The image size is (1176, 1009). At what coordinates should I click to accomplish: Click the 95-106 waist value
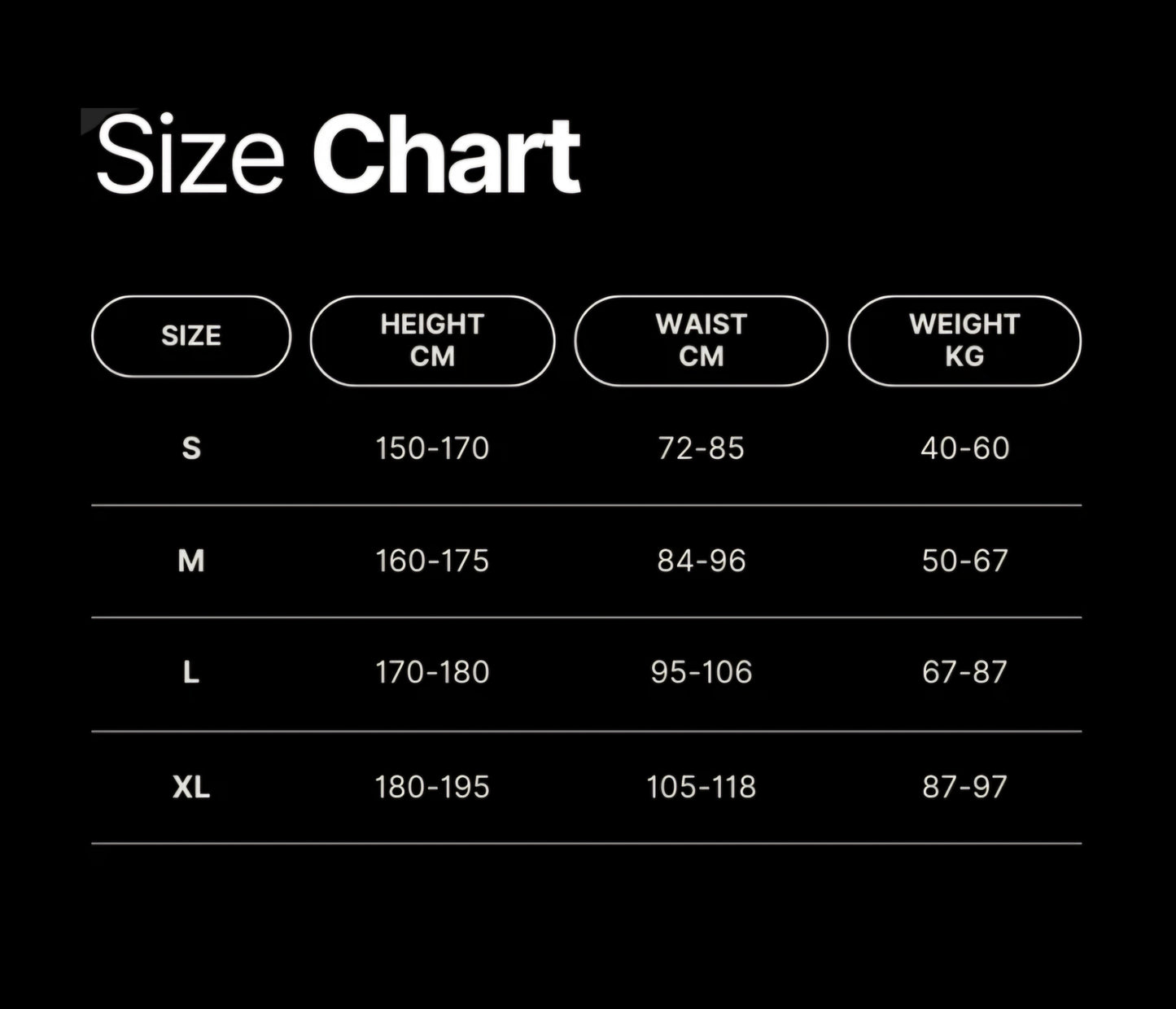pos(701,672)
